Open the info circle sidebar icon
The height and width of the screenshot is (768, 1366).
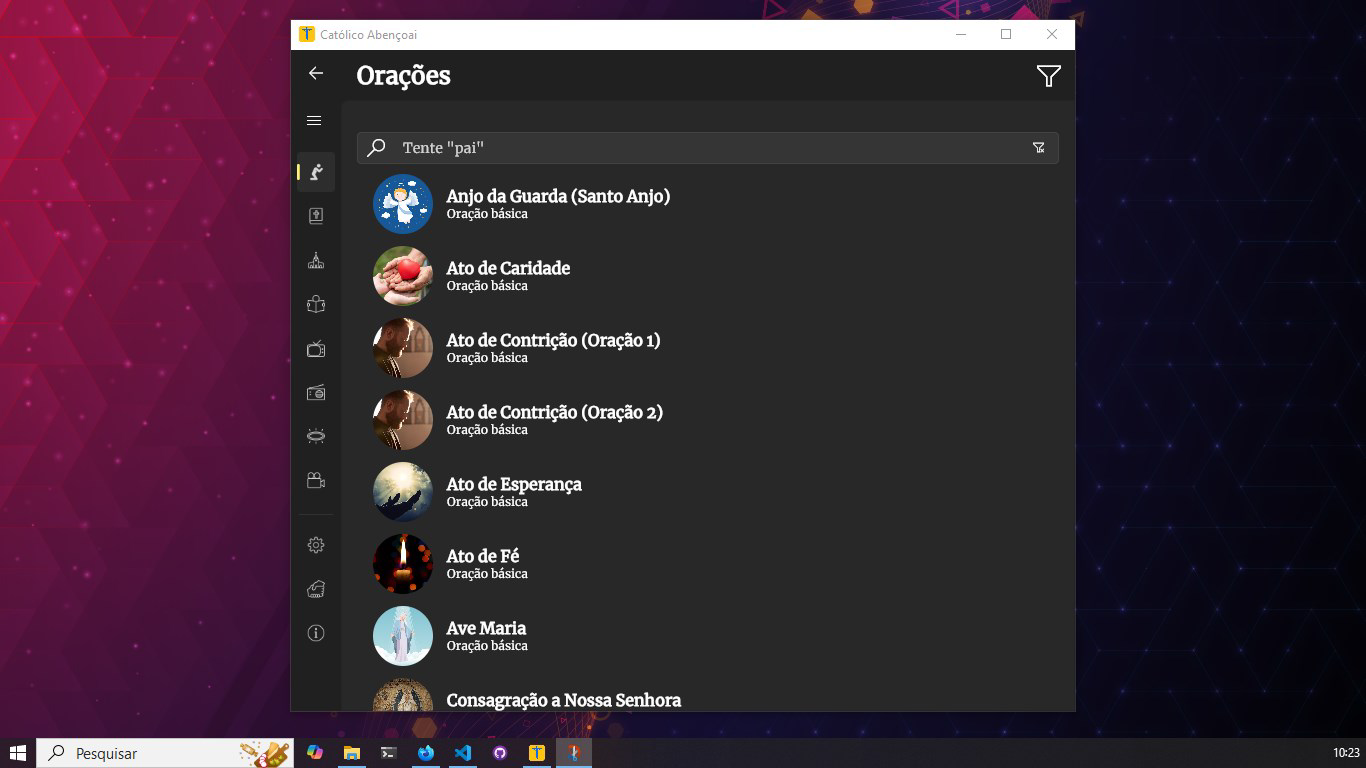316,633
